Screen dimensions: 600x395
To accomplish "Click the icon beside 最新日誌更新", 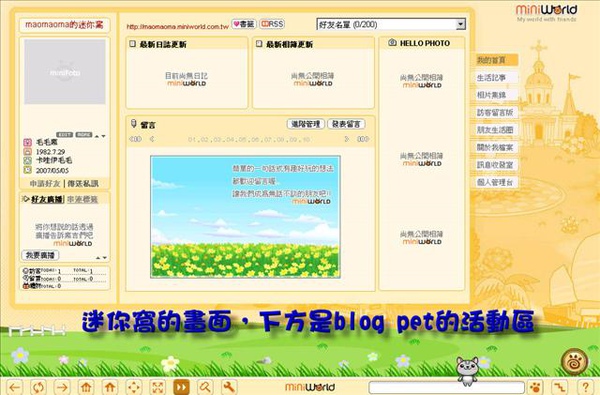I will [x=133, y=44].
